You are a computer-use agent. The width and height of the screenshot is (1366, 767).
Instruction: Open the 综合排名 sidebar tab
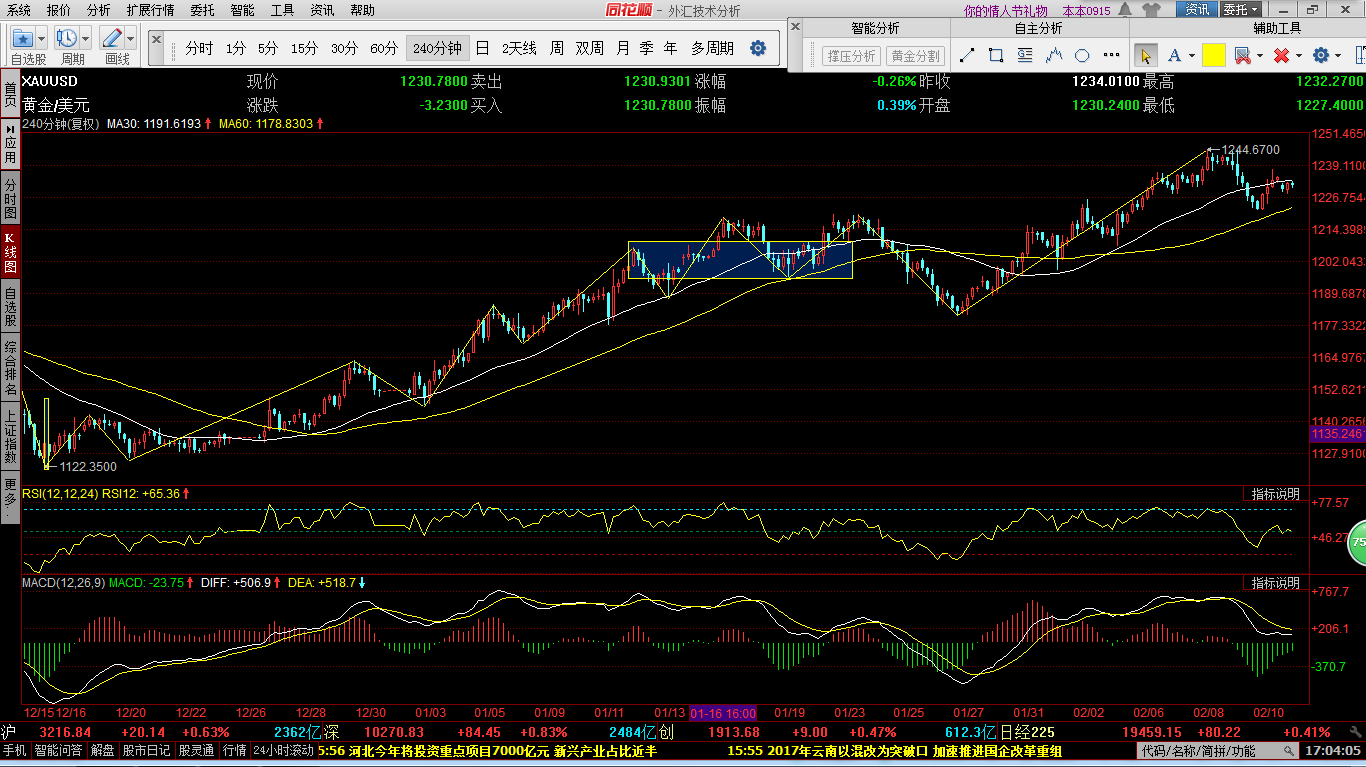click(10, 367)
